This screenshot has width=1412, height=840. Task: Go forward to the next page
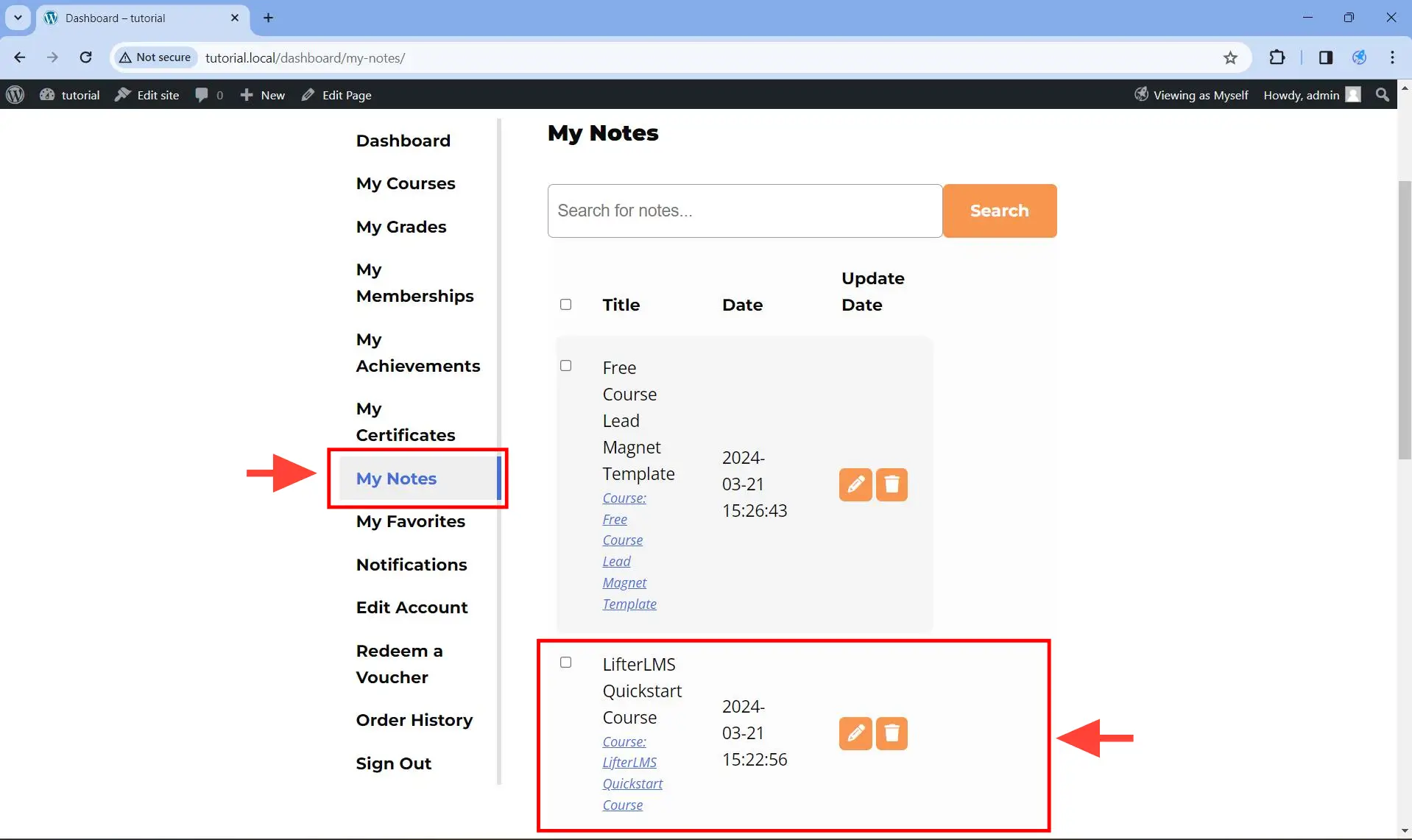(x=52, y=57)
